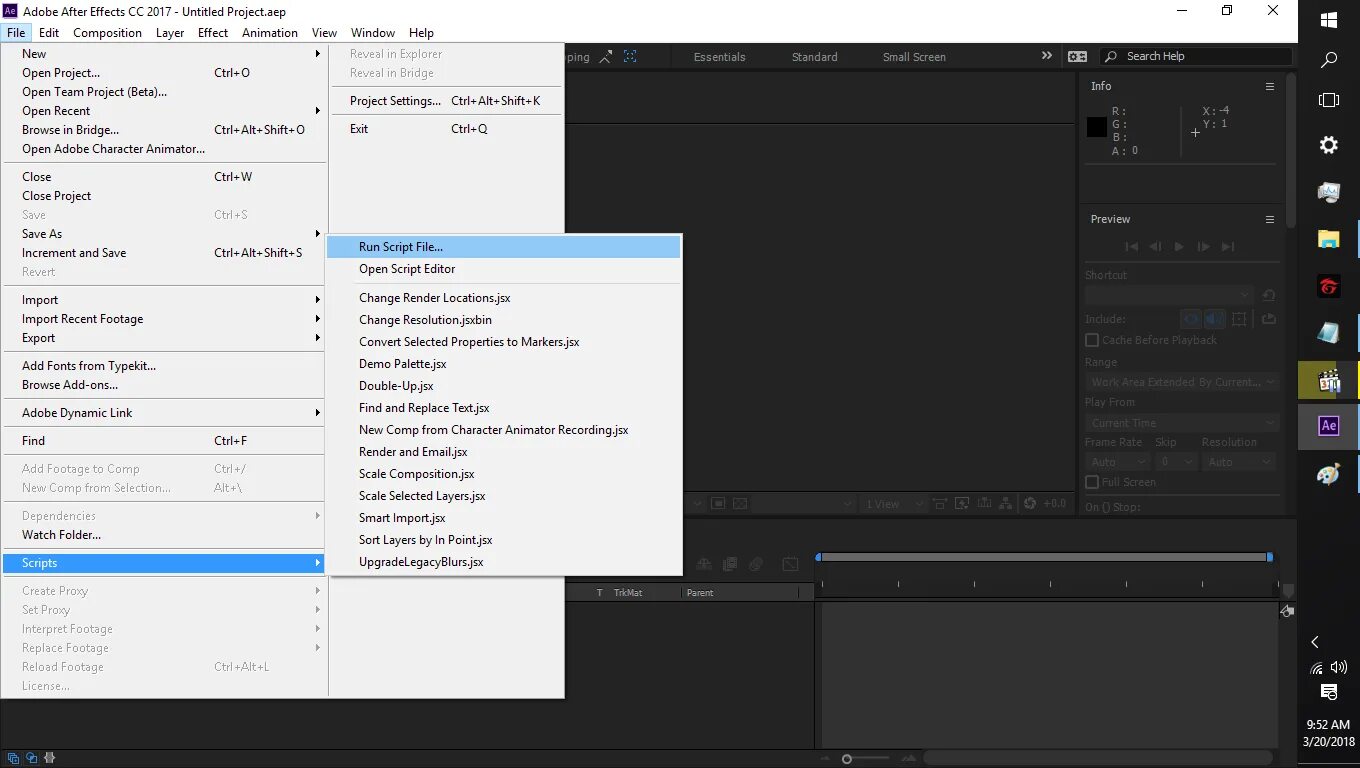Toggle include audio speaker icon in Preview

[x=1214, y=319]
